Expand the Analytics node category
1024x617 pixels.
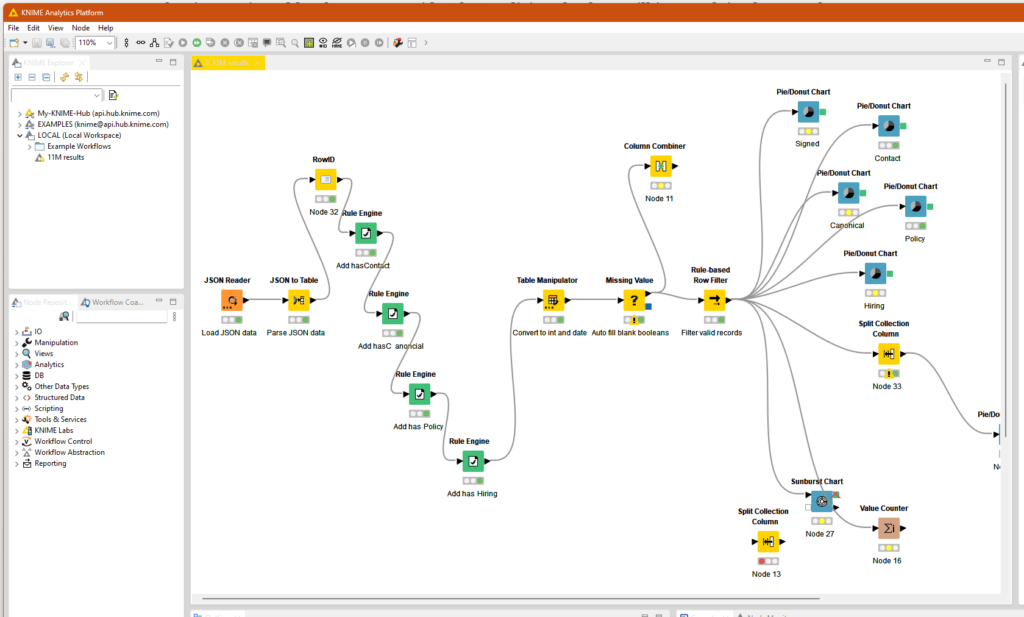pyautogui.click(x=17, y=365)
